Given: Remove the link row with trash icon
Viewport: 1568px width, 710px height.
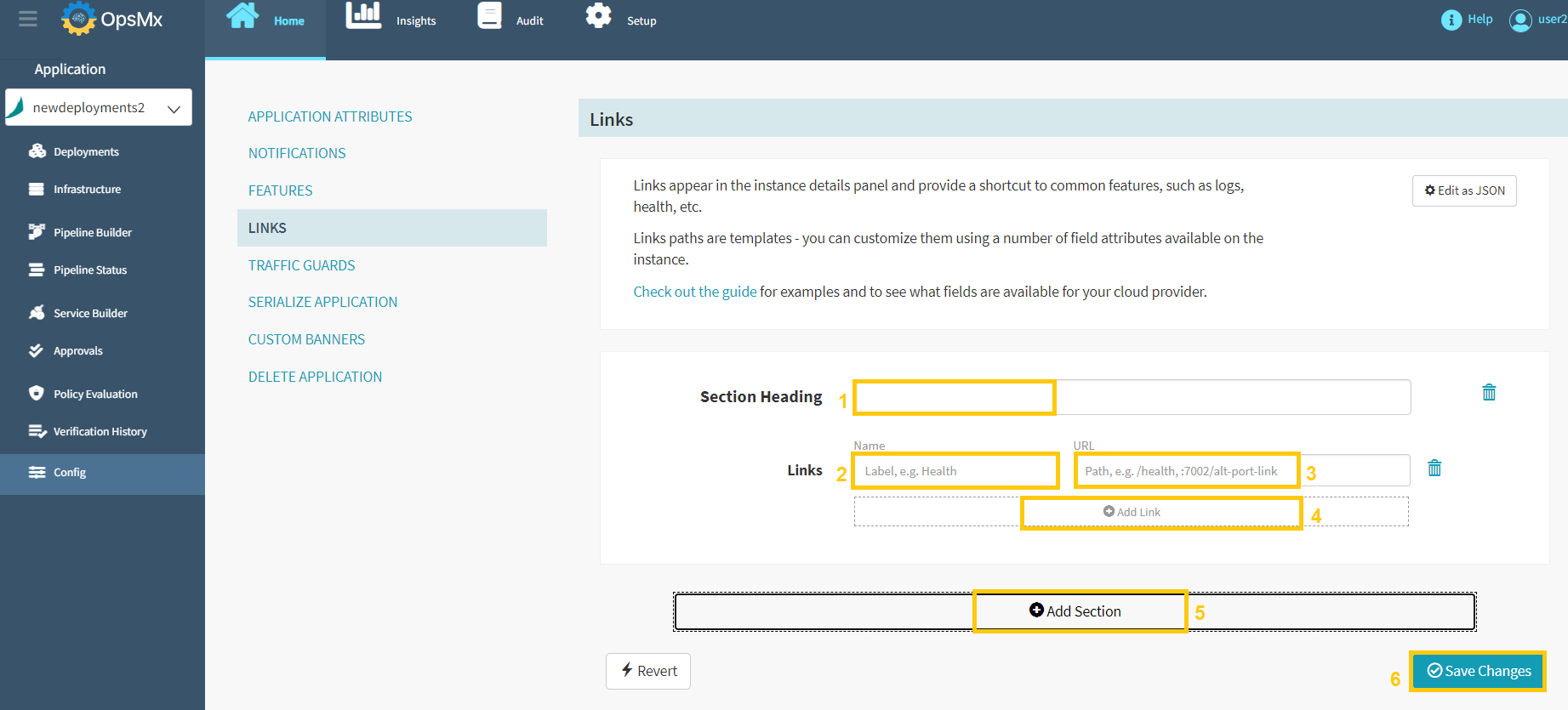Looking at the screenshot, I should click(1434, 469).
